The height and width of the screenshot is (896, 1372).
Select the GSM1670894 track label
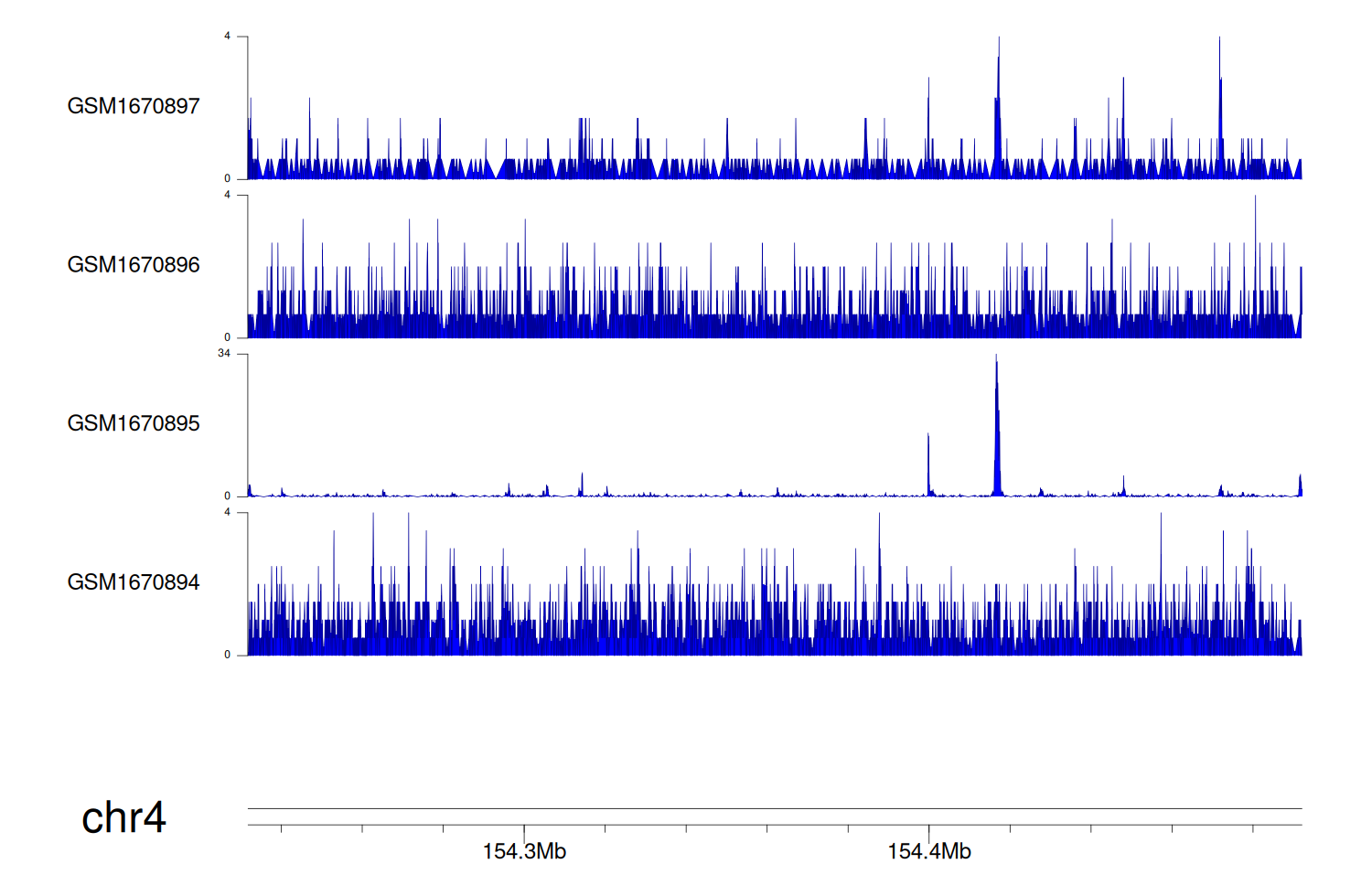[x=134, y=582]
